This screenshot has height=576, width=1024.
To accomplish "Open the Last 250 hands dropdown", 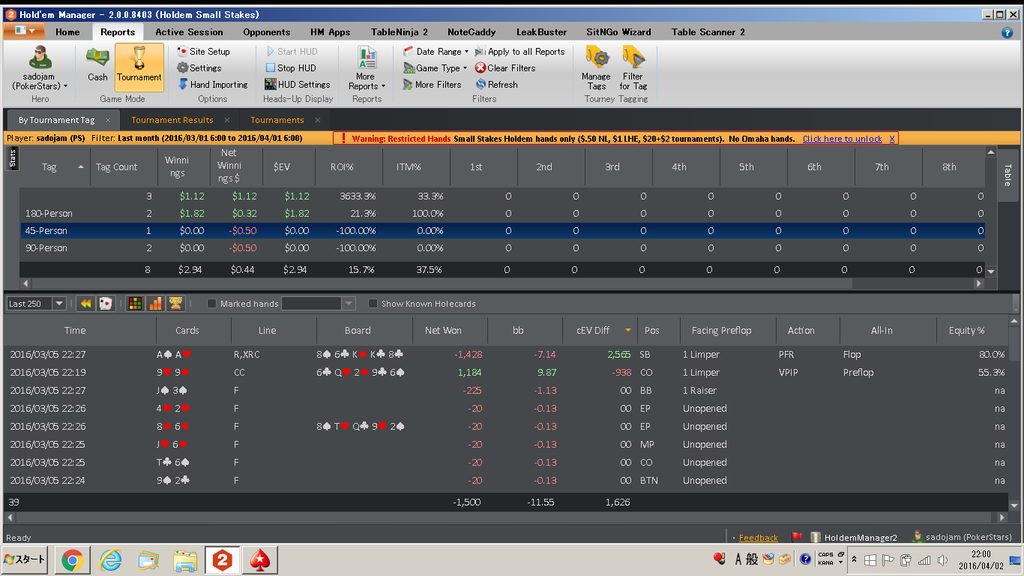I will pyautogui.click(x=59, y=304).
